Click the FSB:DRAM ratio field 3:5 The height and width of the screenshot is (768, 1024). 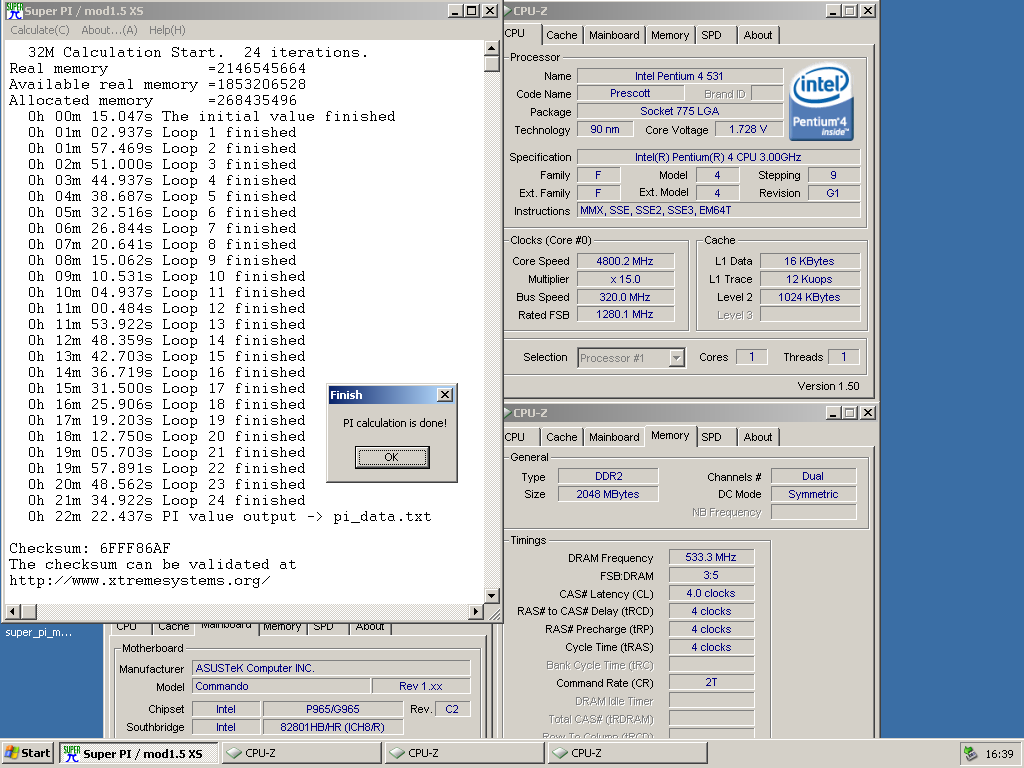[711, 575]
